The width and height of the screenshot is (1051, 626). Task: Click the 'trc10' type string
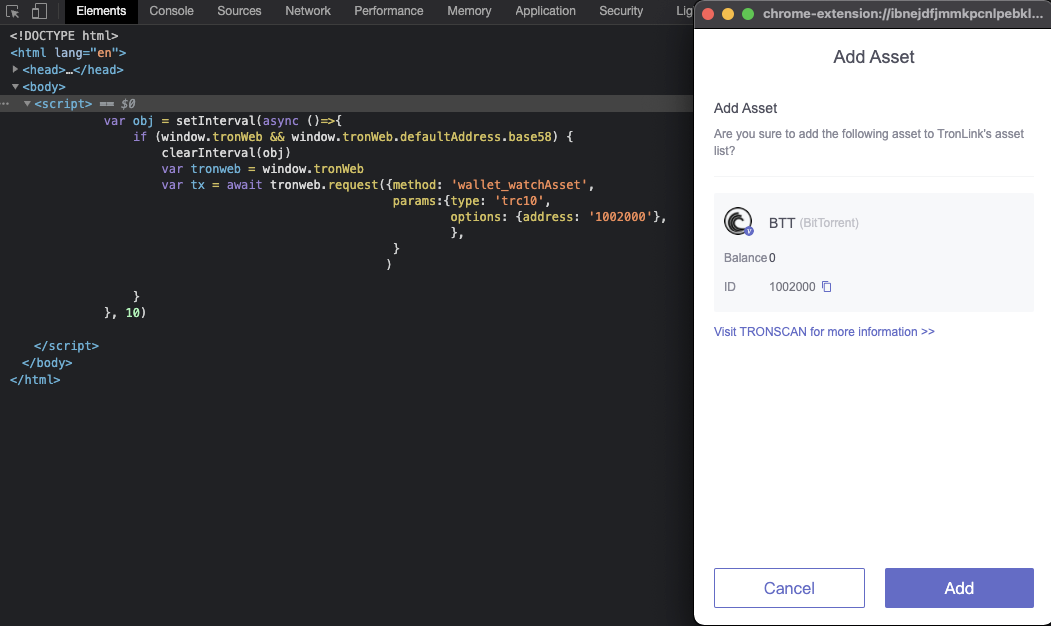519,200
